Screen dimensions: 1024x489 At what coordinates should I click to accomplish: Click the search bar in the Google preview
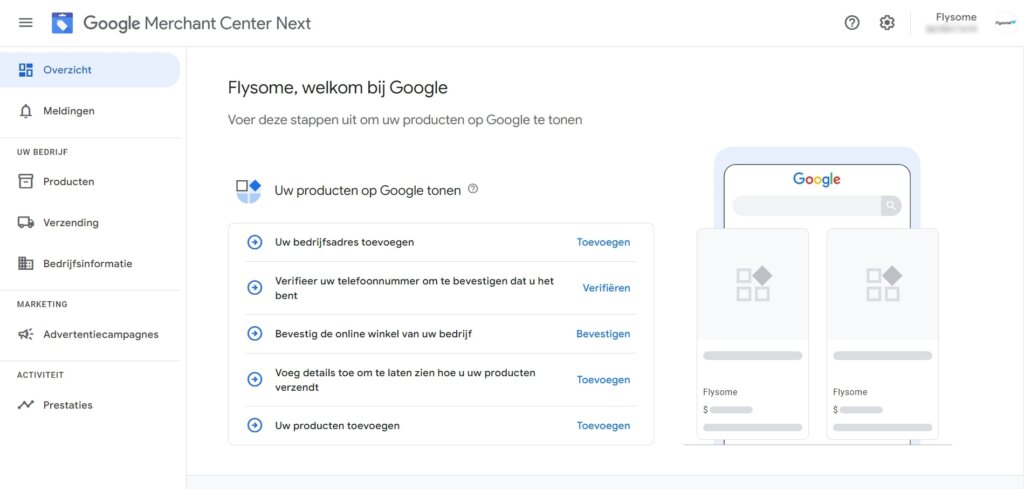(x=816, y=206)
